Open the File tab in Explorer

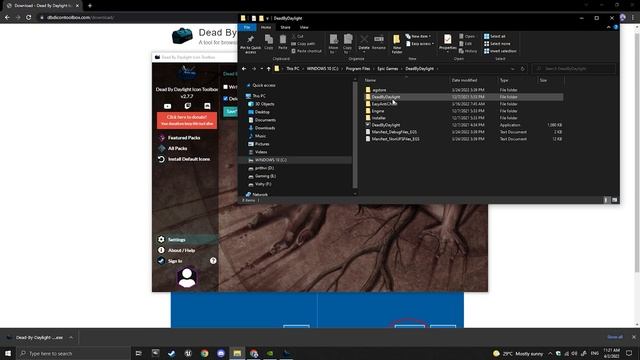click(247, 27)
